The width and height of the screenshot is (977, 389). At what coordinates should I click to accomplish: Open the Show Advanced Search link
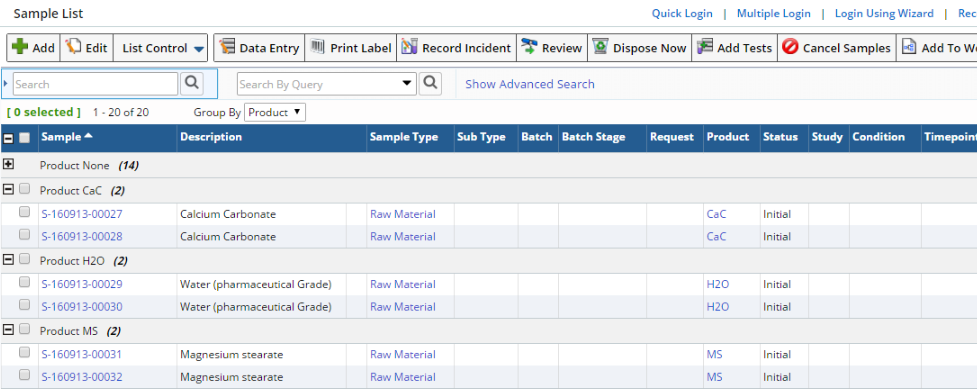coord(530,84)
